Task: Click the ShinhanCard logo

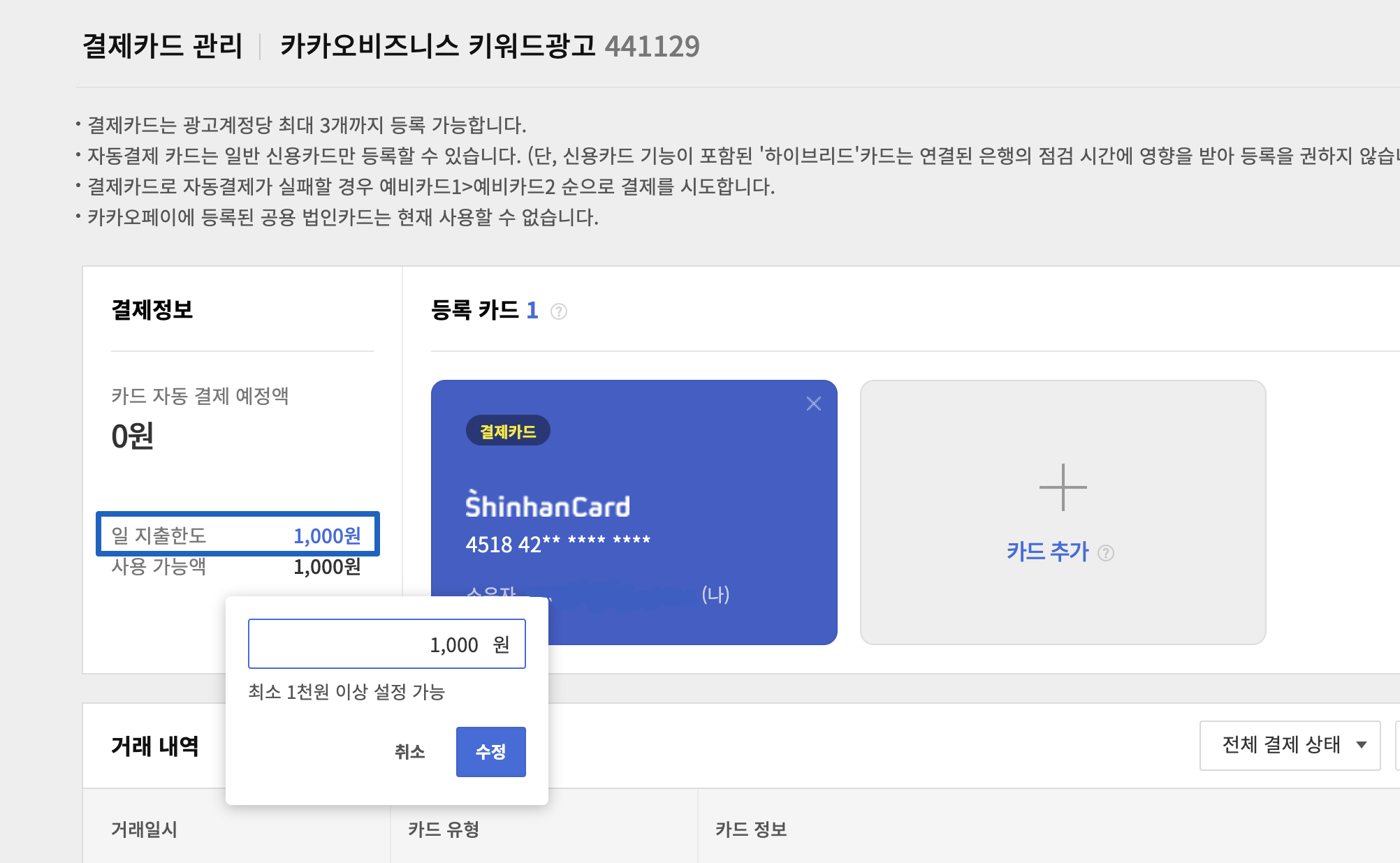Action: tap(548, 506)
